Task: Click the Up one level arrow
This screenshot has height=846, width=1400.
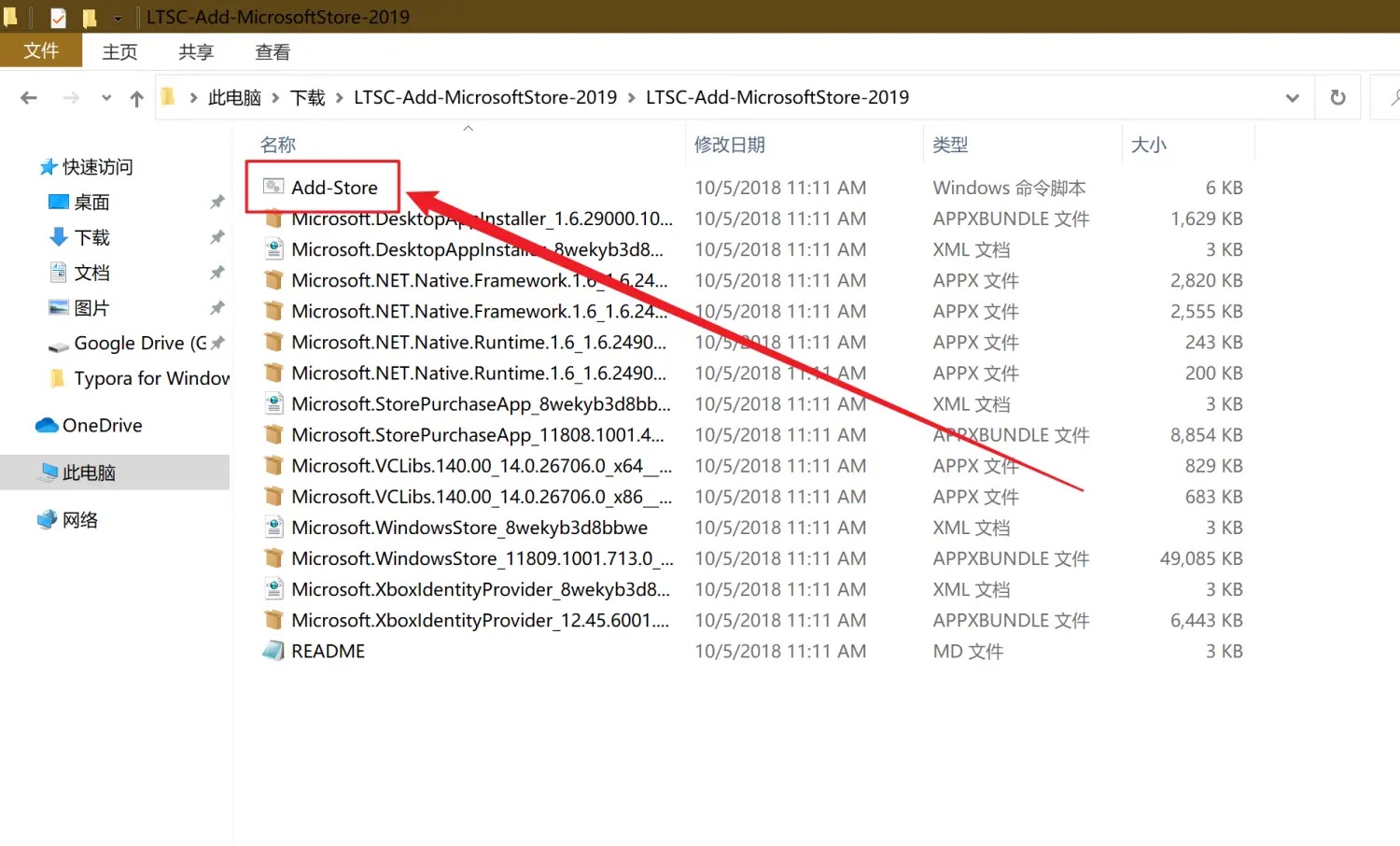Action: click(x=137, y=98)
